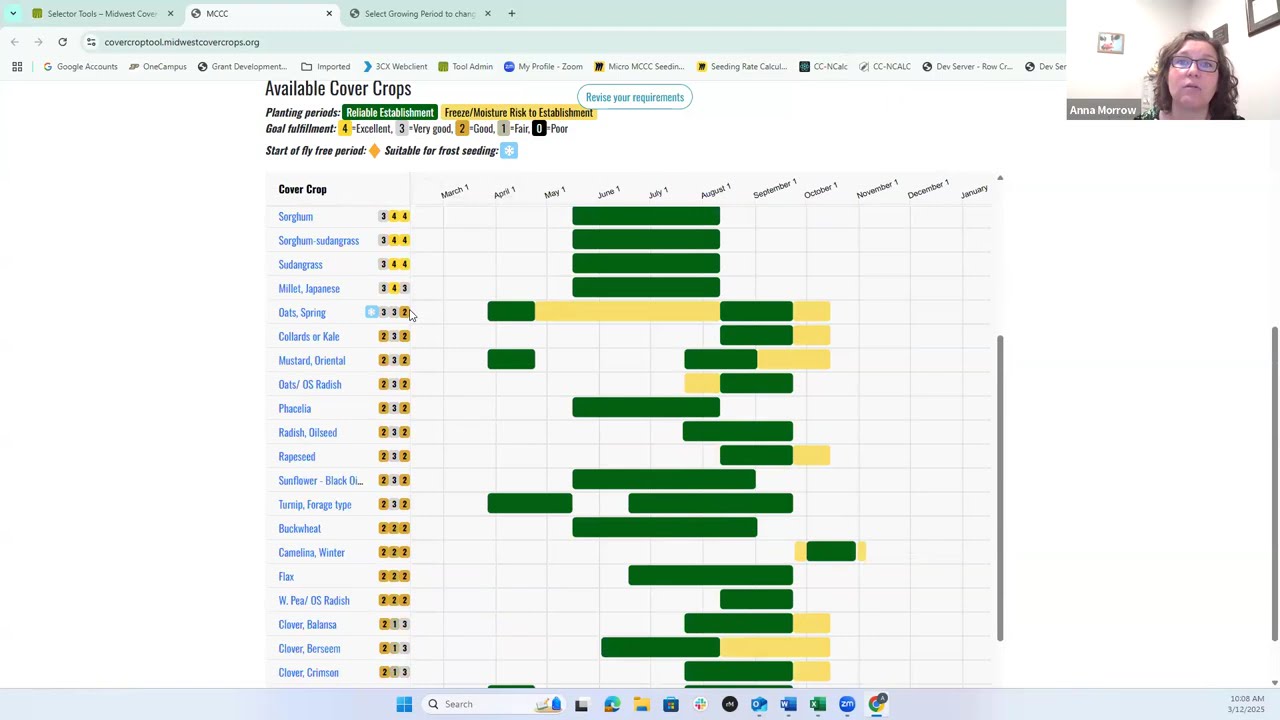Close the MCCC tab
This screenshot has height=720, width=1280.
point(329,13)
